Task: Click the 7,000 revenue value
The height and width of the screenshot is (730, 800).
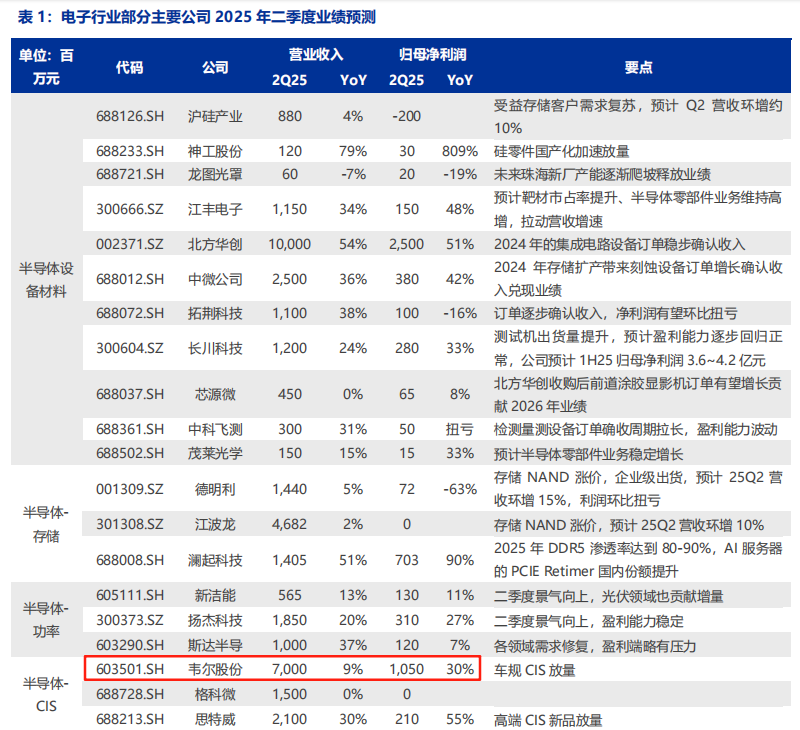Action: [x=290, y=669]
